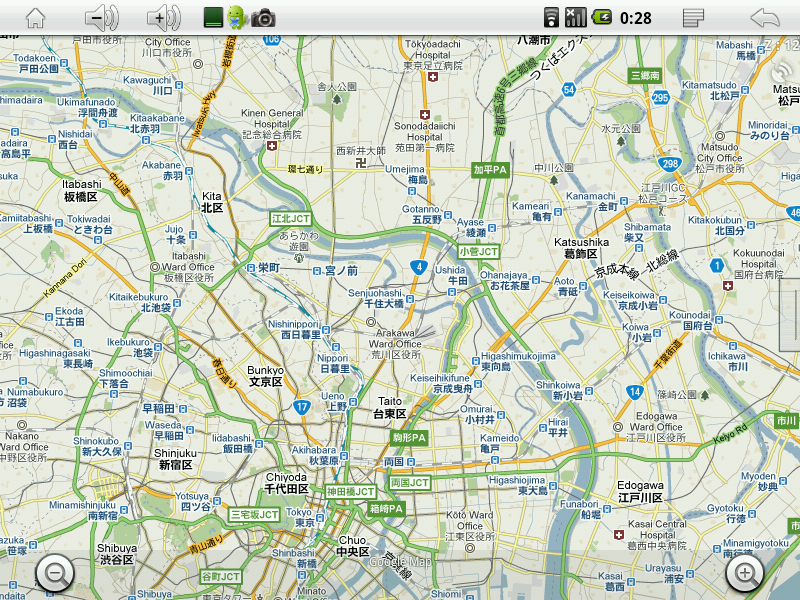Zoom out the map with minus magnifier
The width and height of the screenshot is (800, 600).
(55, 572)
